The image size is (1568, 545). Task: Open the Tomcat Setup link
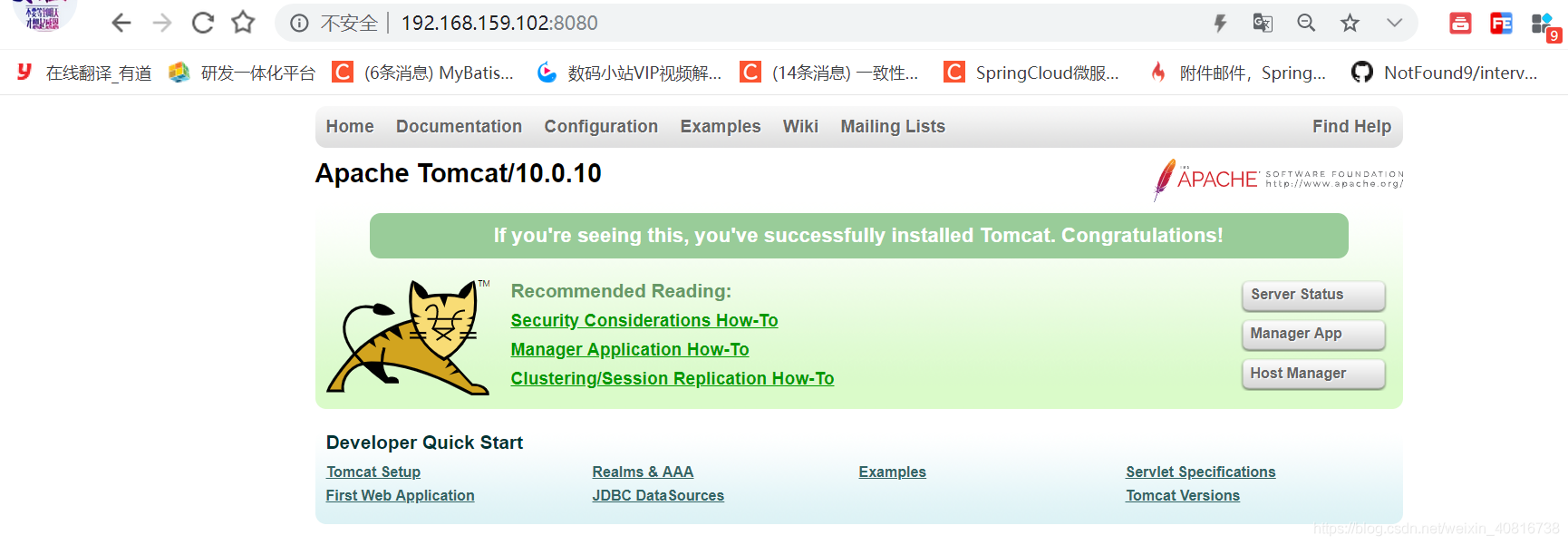click(373, 472)
